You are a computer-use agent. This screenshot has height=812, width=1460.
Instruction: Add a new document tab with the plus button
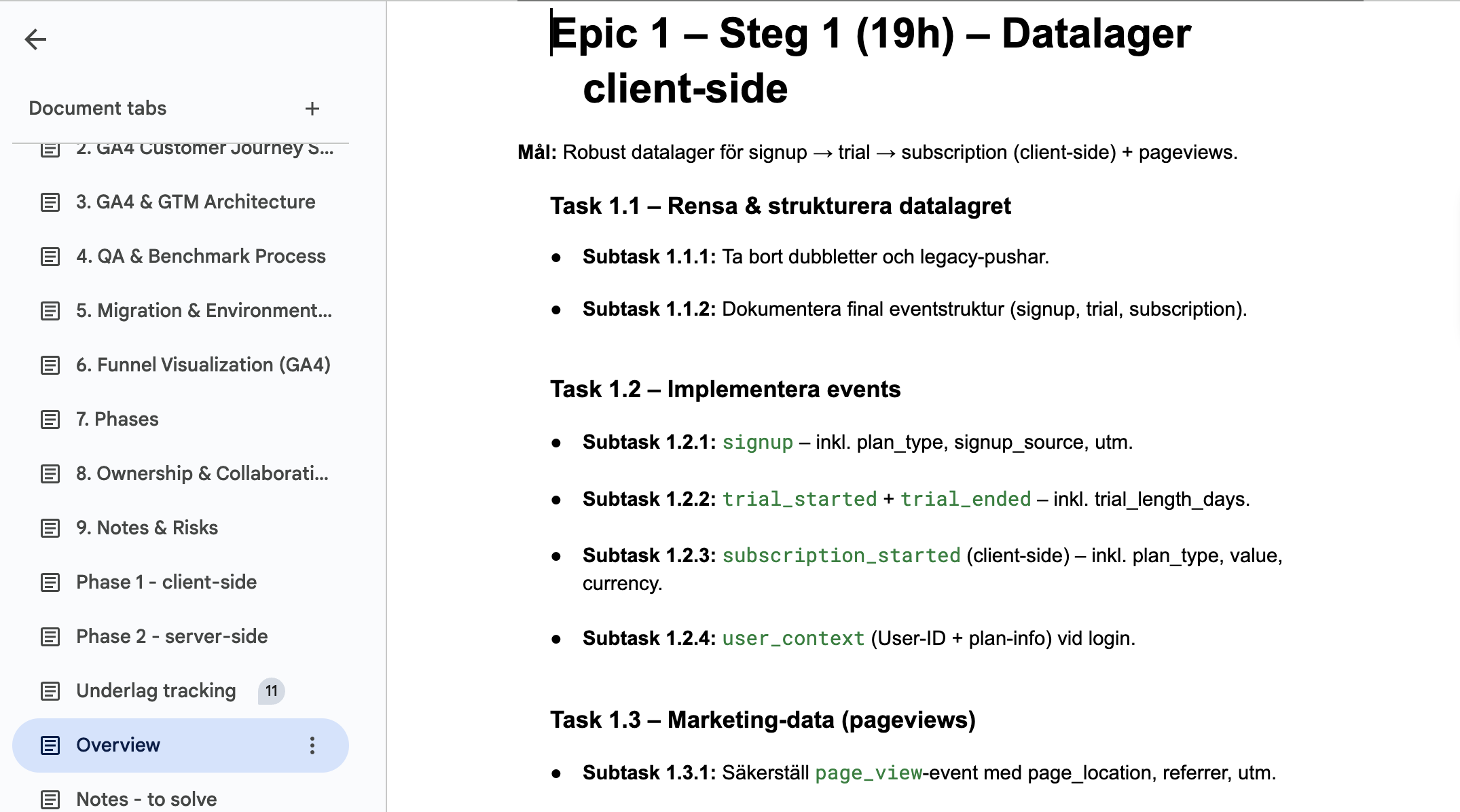(x=312, y=108)
